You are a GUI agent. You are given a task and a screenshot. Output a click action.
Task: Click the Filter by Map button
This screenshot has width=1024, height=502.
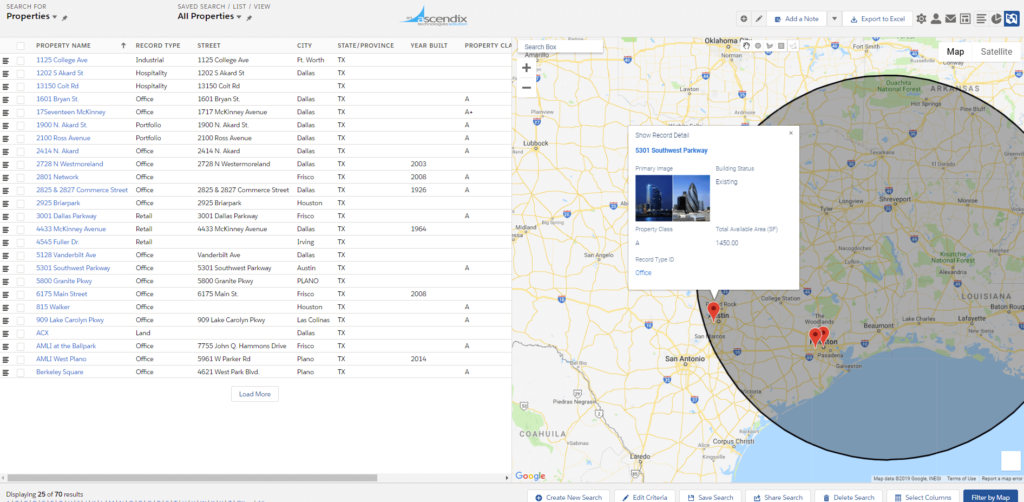click(990, 497)
